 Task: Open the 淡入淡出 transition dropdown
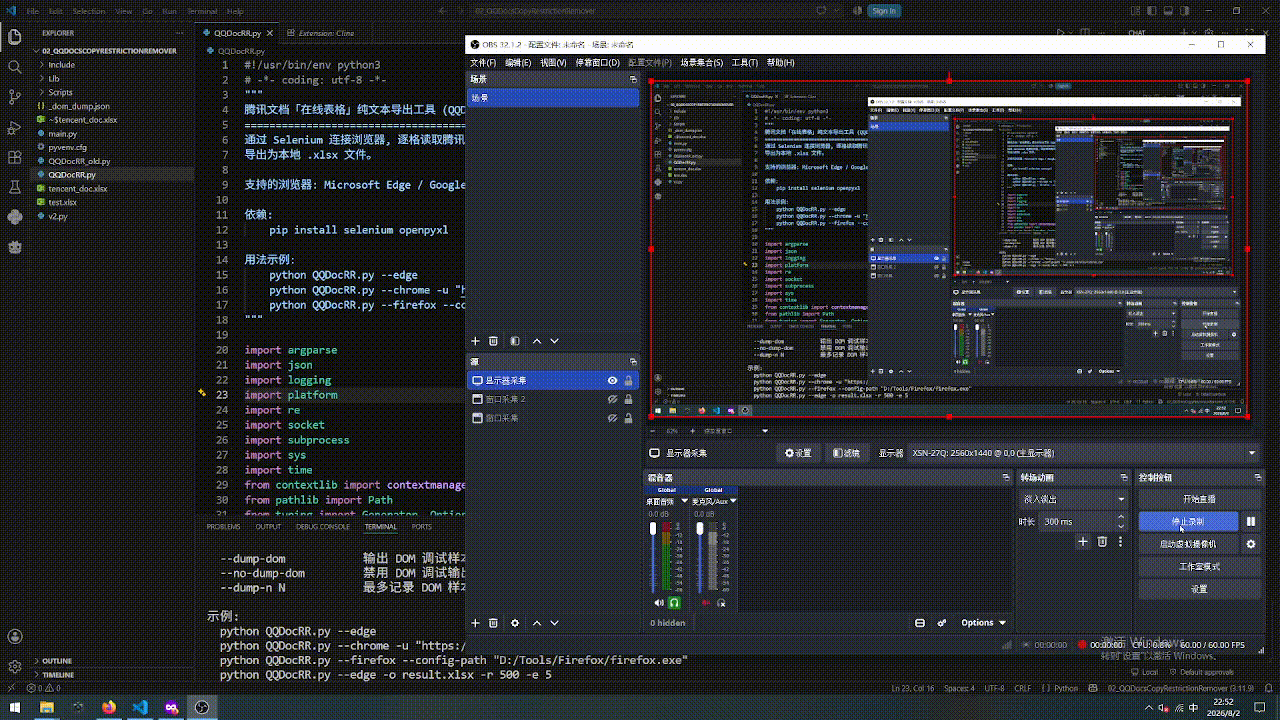coord(1073,499)
